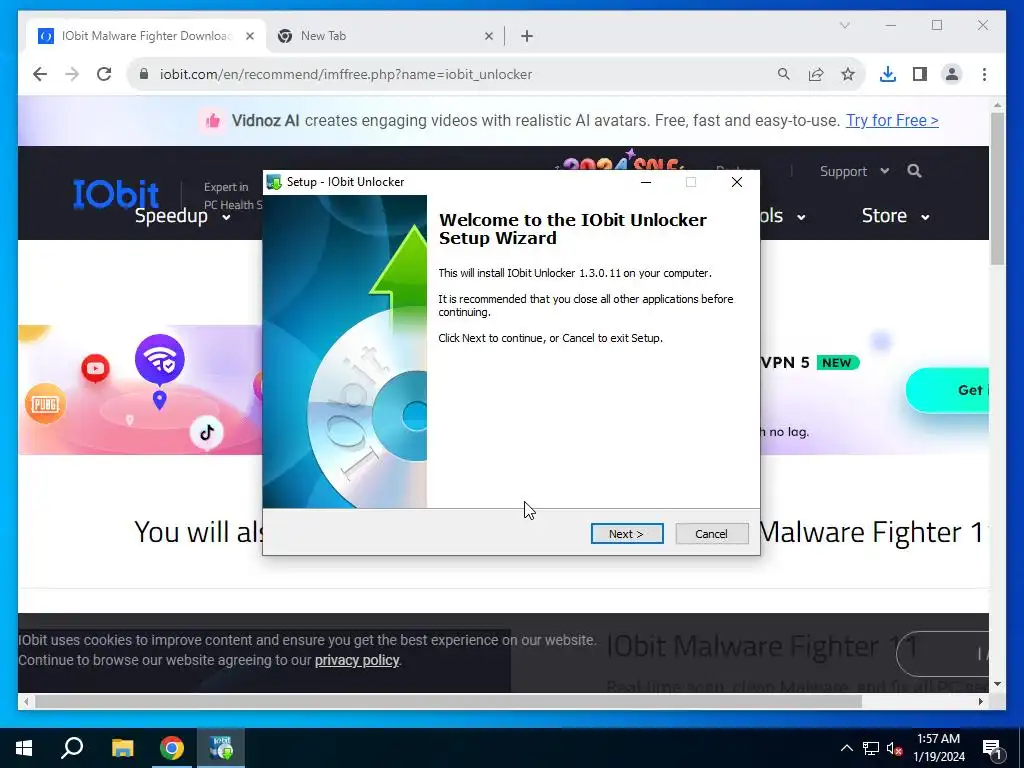Image resolution: width=1024 pixels, height=768 pixels.
Task: Click the muted volume tray icon
Action: click(x=894, y=748)
